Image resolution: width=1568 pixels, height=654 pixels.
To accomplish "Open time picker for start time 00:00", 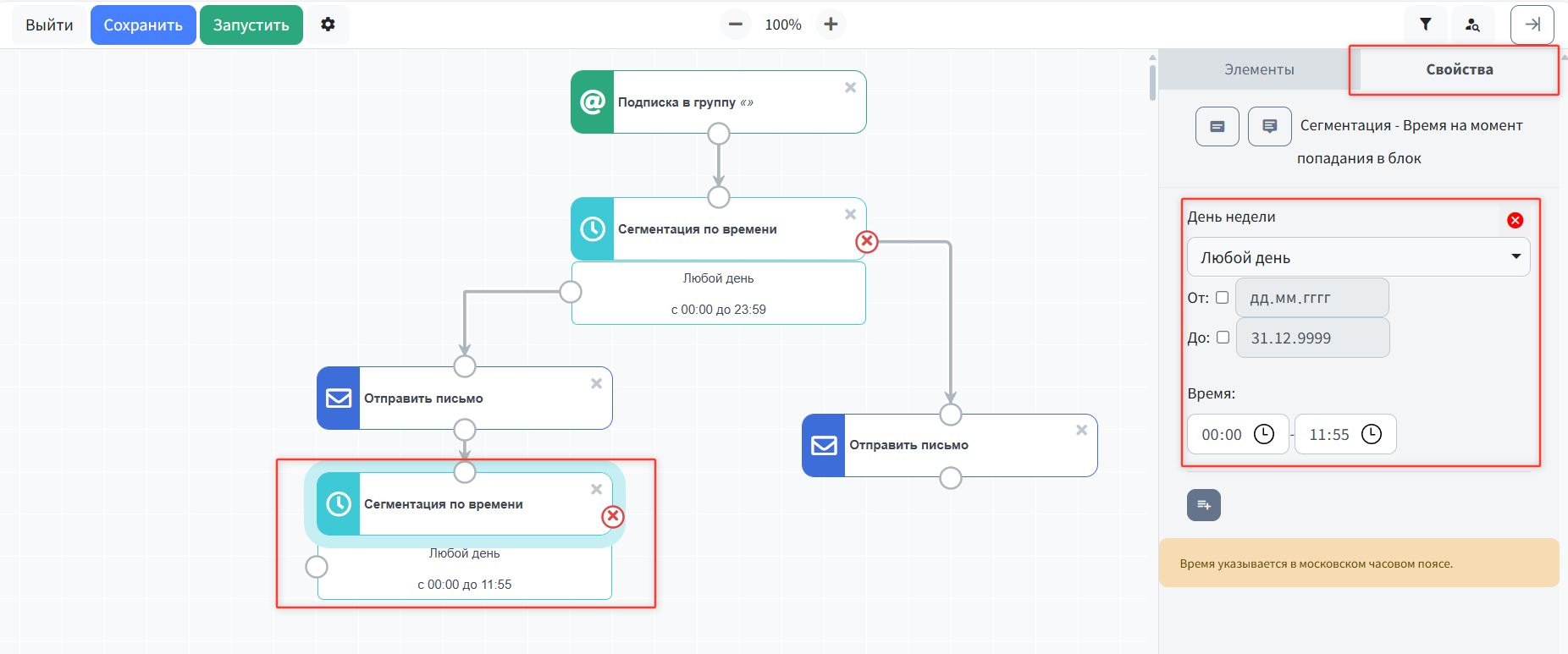I will 1263,434.
